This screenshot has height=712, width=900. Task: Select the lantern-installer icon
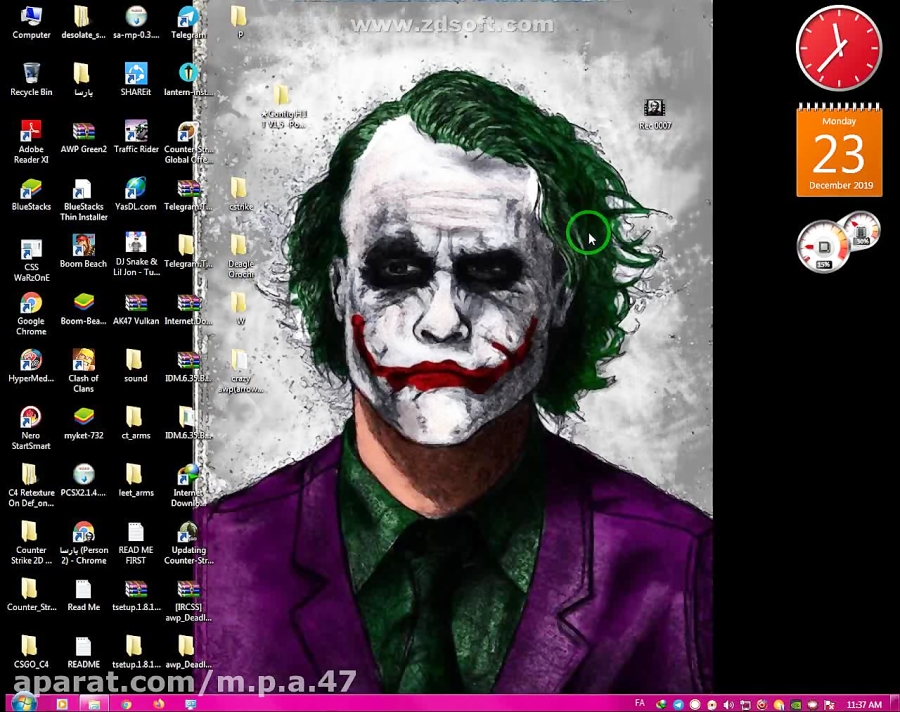(188, 80)
